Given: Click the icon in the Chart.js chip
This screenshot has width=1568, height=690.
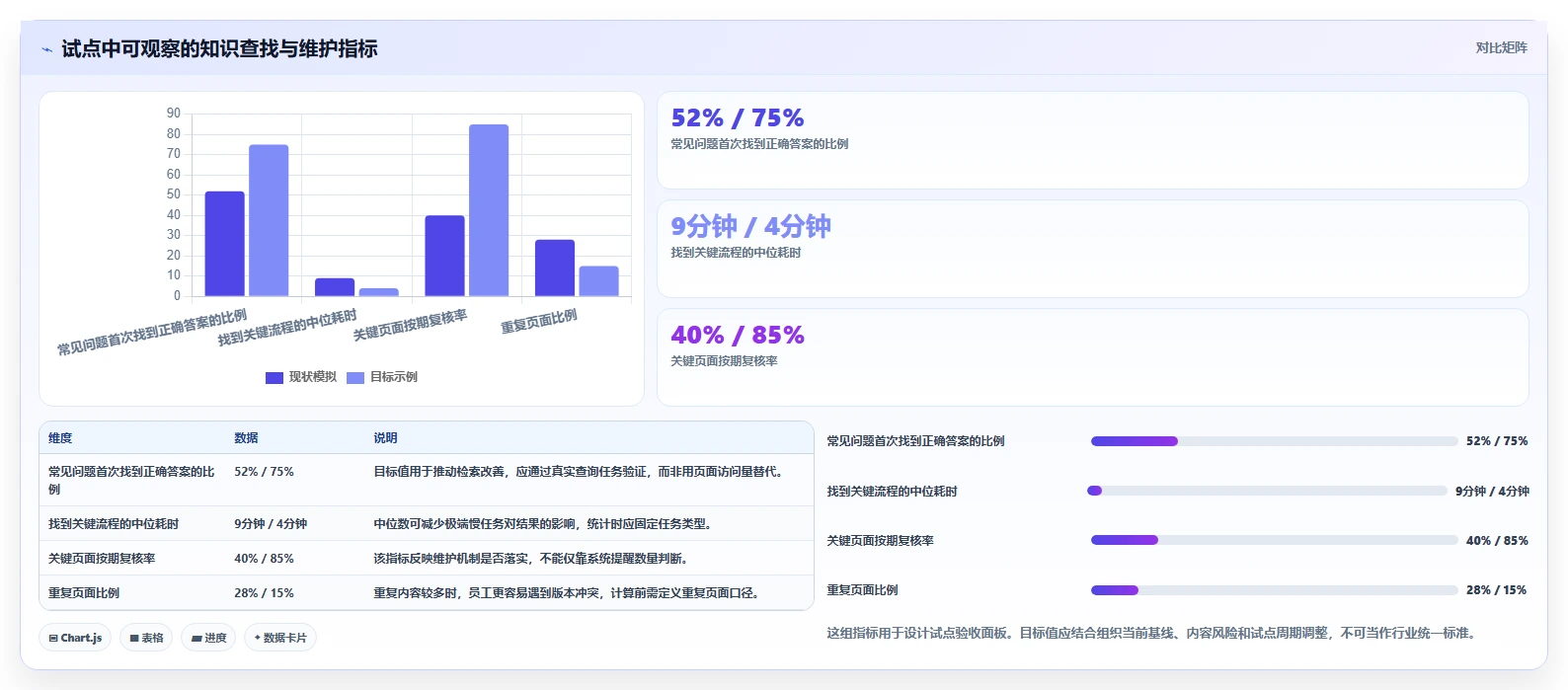Looking at the screenshot, I should pos(53,639).
